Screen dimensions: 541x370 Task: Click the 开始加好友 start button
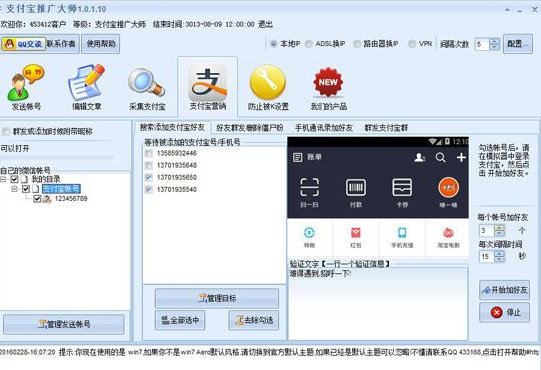pyautogui.click(x=504, y=290)
